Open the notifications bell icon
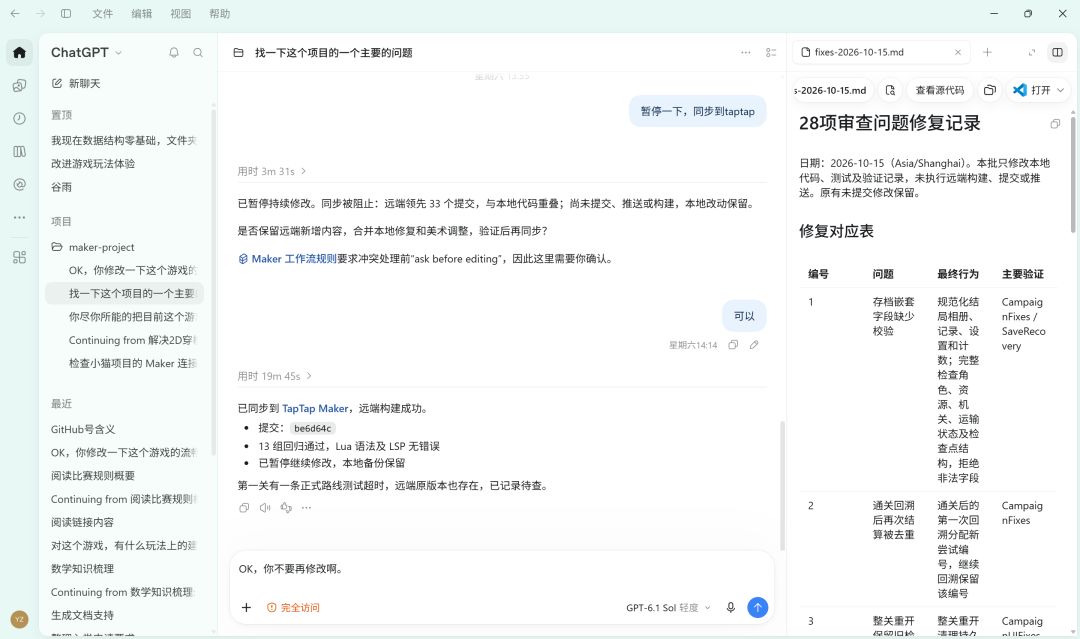The height and width of the screenshot is (639, 1080). click(174, 52)
